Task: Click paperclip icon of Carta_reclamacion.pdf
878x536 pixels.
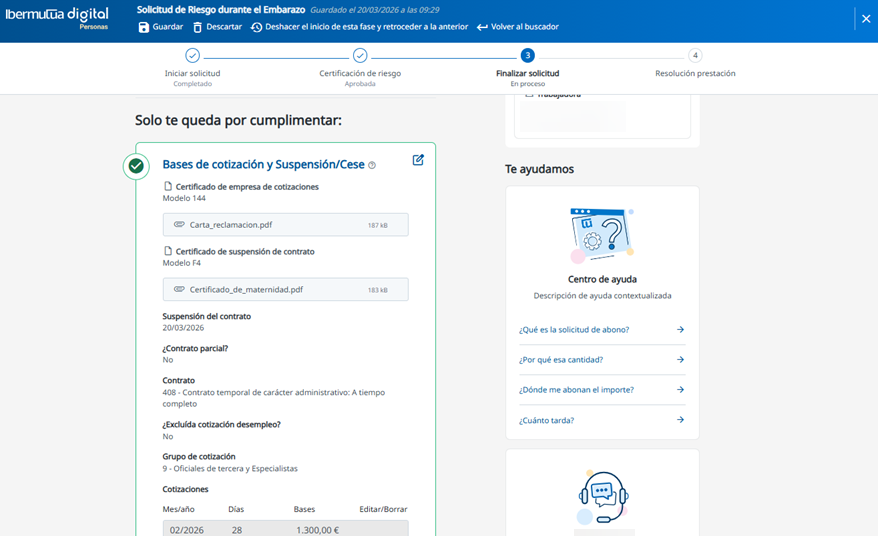Action: pyautogui.click(x=179, y=225)
